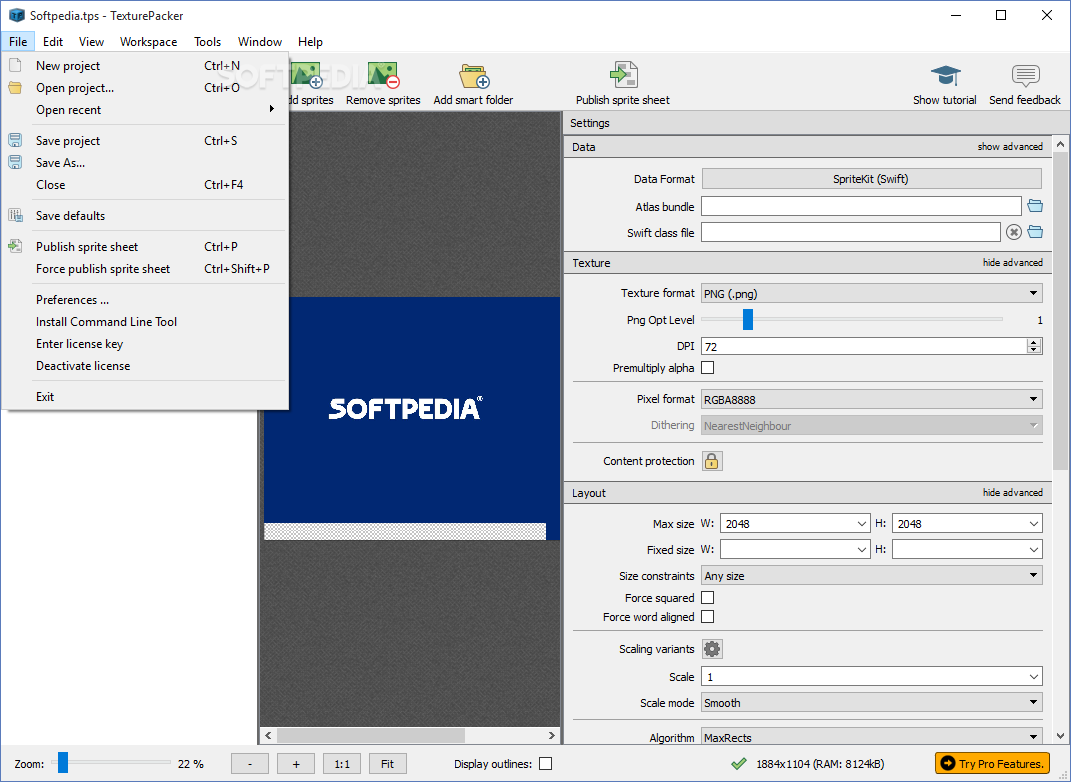
Task: Click the SpriteKit (Swift) Data Format button
Action: 872,179
